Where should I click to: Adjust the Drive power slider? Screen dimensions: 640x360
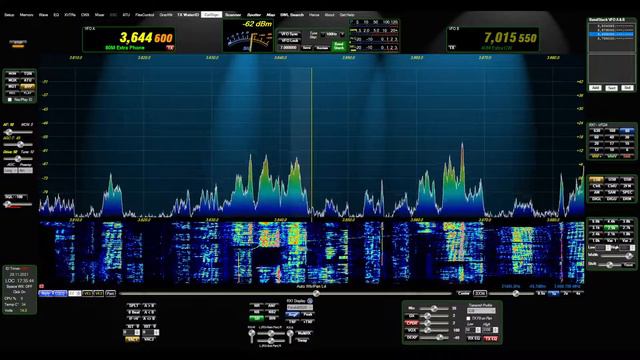pos(19,159)
